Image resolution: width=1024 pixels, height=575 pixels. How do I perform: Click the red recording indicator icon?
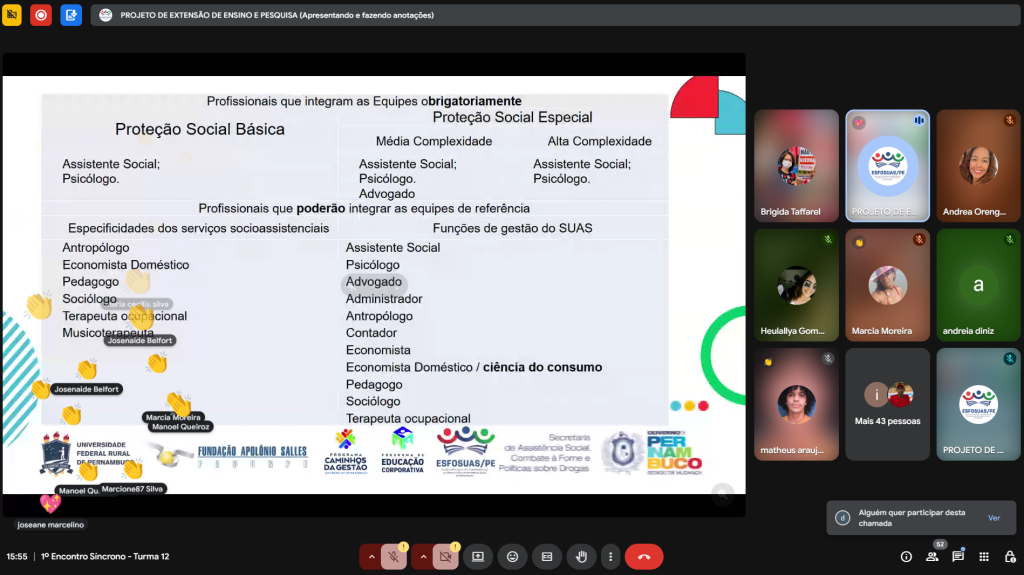pos(41,15)
